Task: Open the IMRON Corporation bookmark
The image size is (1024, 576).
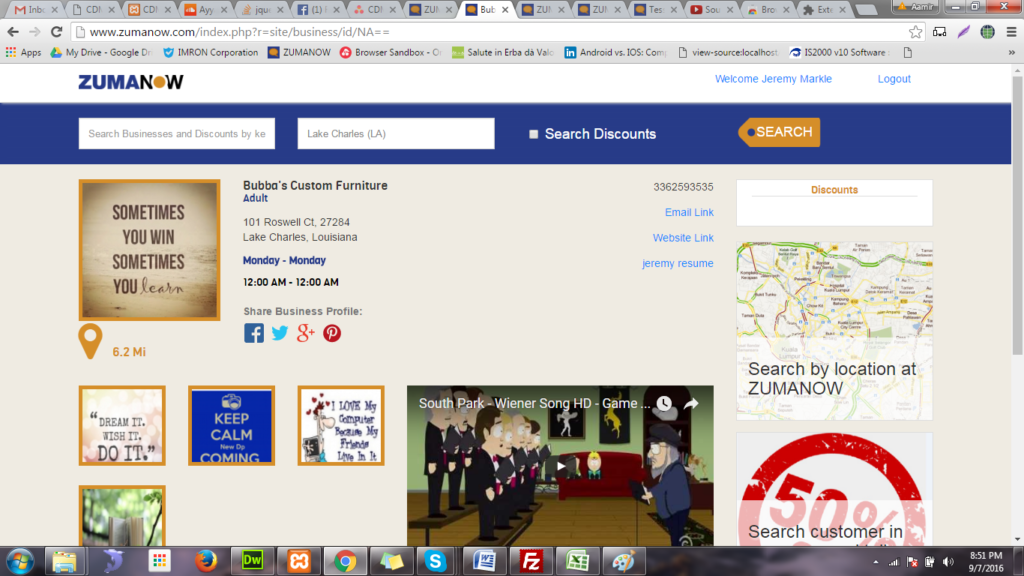Action: pyautogui.click(x=210, y=52)
